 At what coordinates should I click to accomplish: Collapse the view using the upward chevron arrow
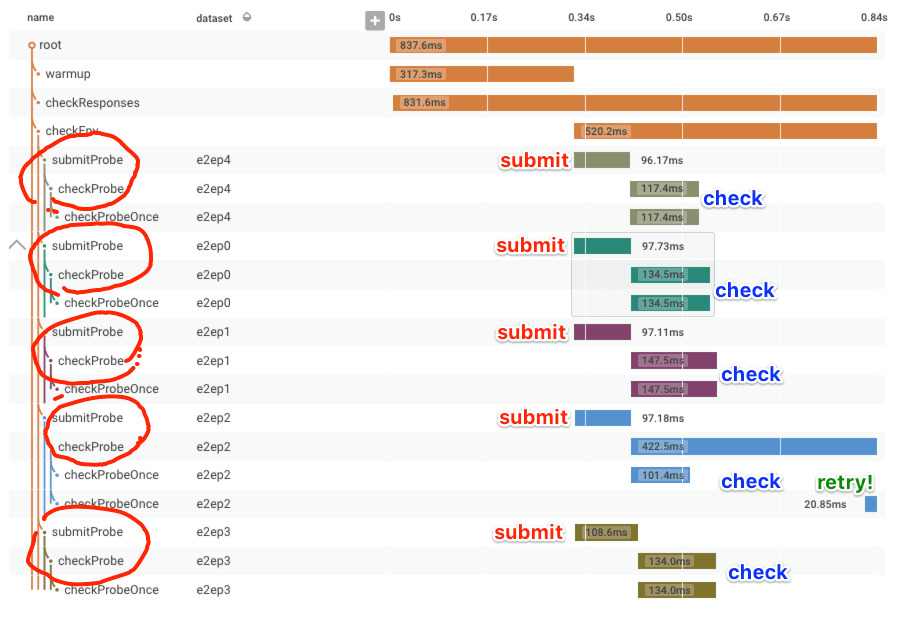click(x=15, y=244)
